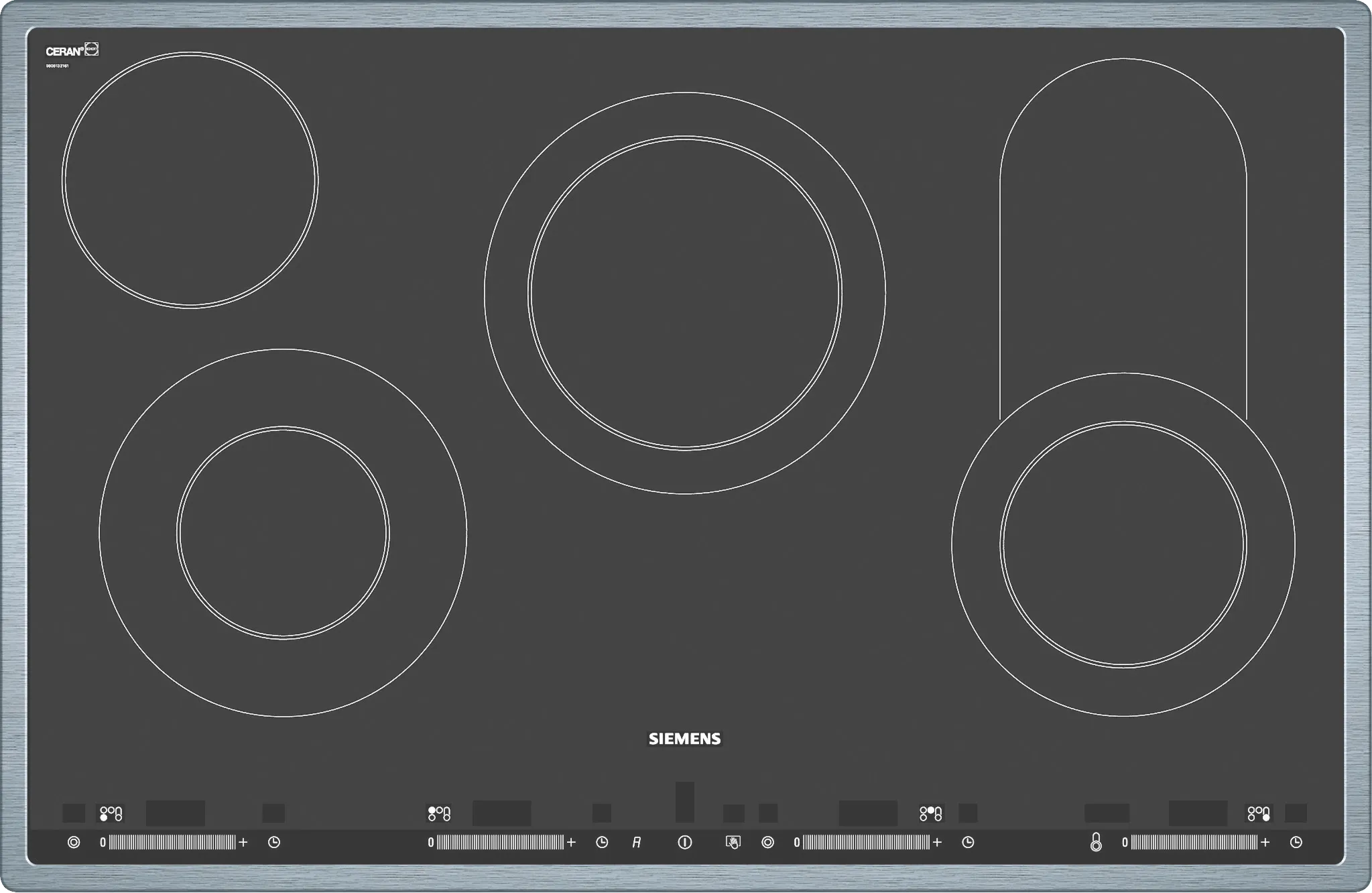Image resolution: width=1372 pixels, height=893 pixels.
Task: Tap 0 on center zone slider
Action: (x=797, y=842)
